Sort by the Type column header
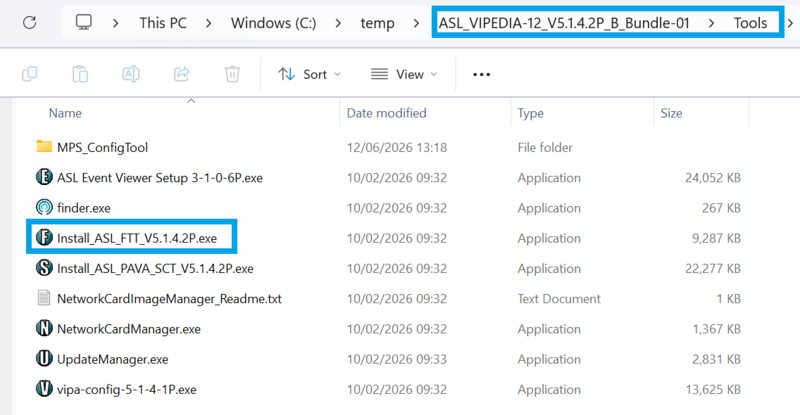Screen dimensions: 800x415 tap(531, 113)
